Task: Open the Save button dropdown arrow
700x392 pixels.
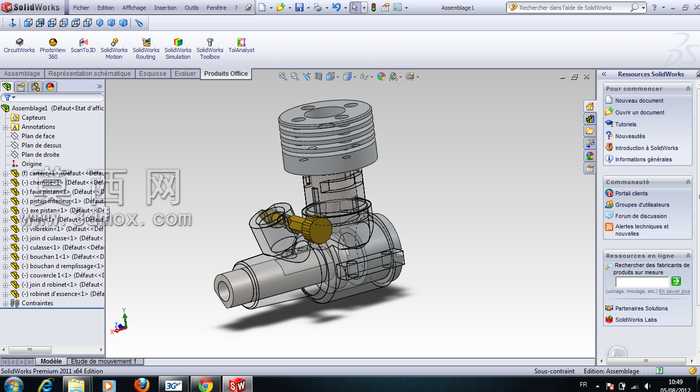Action: 308,8
